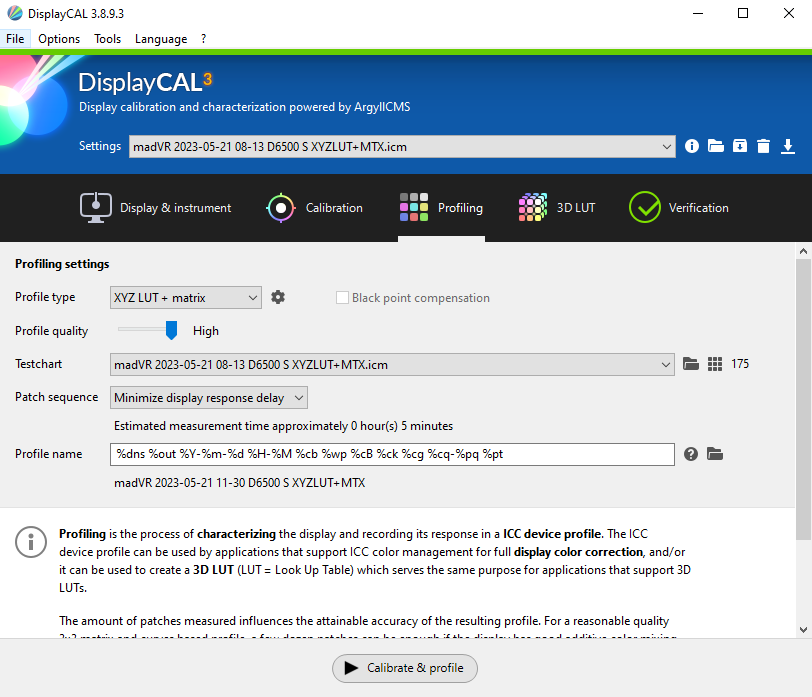The image size is (812, 697).
Task: Close the DisplayCAL window
Action: pos(788,13)
